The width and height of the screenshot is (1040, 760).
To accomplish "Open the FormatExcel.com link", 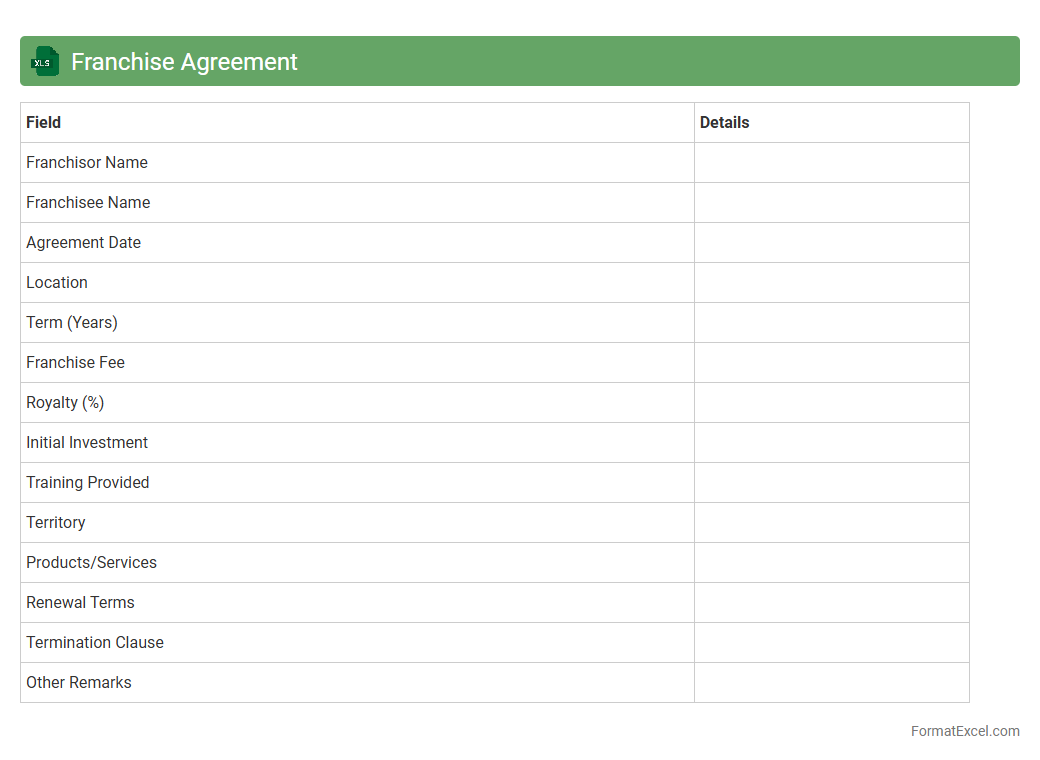I will coord(964,731).
